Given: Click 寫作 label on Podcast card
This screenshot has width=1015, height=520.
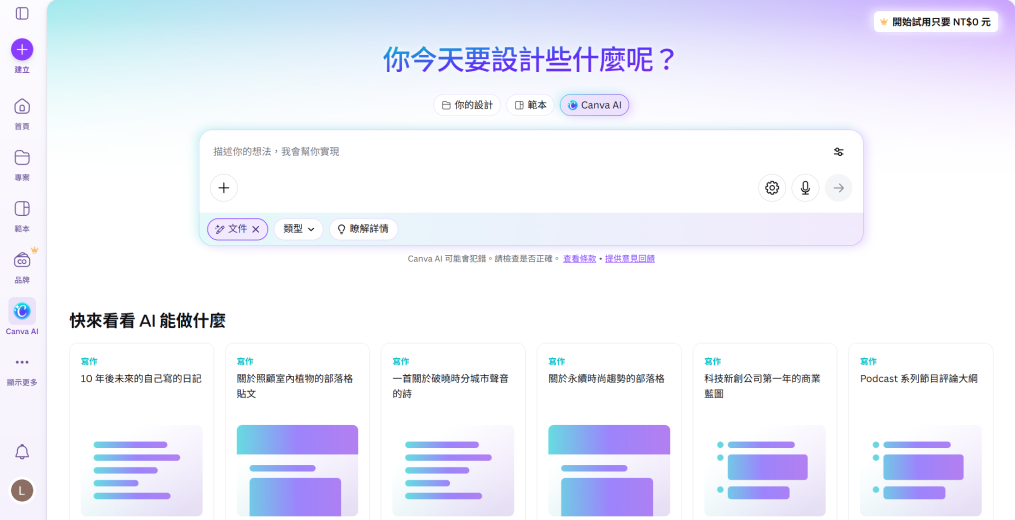Looking at the screenshot, I should (868, 361).
